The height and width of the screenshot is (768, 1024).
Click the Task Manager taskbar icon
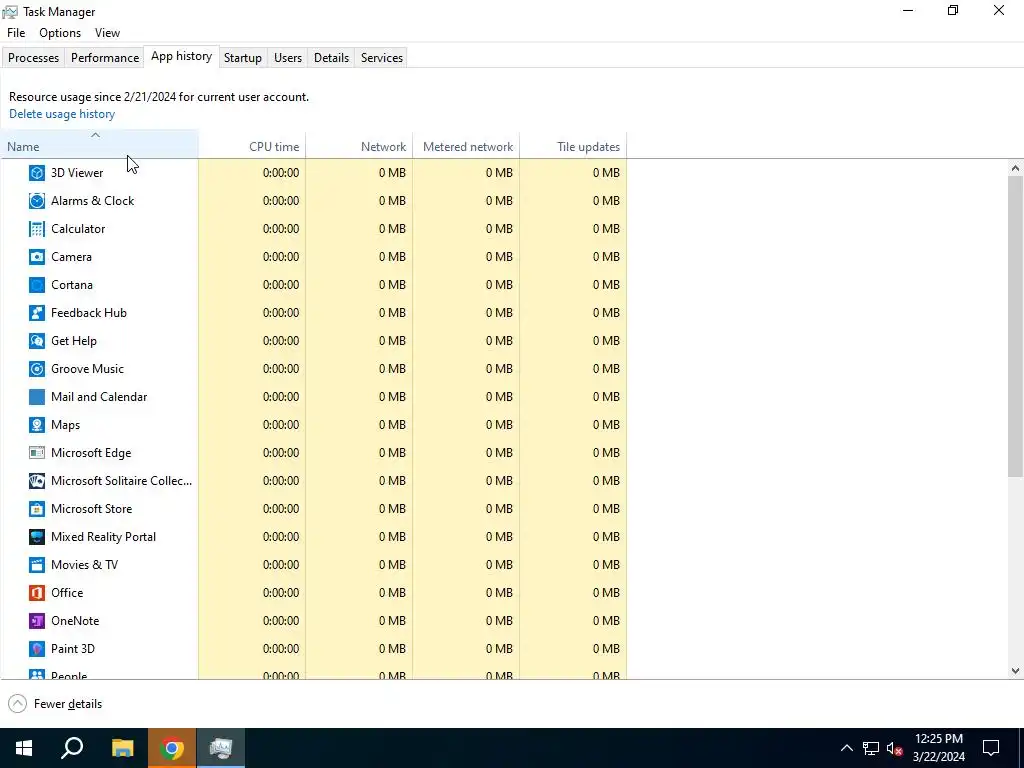[221, 748]
